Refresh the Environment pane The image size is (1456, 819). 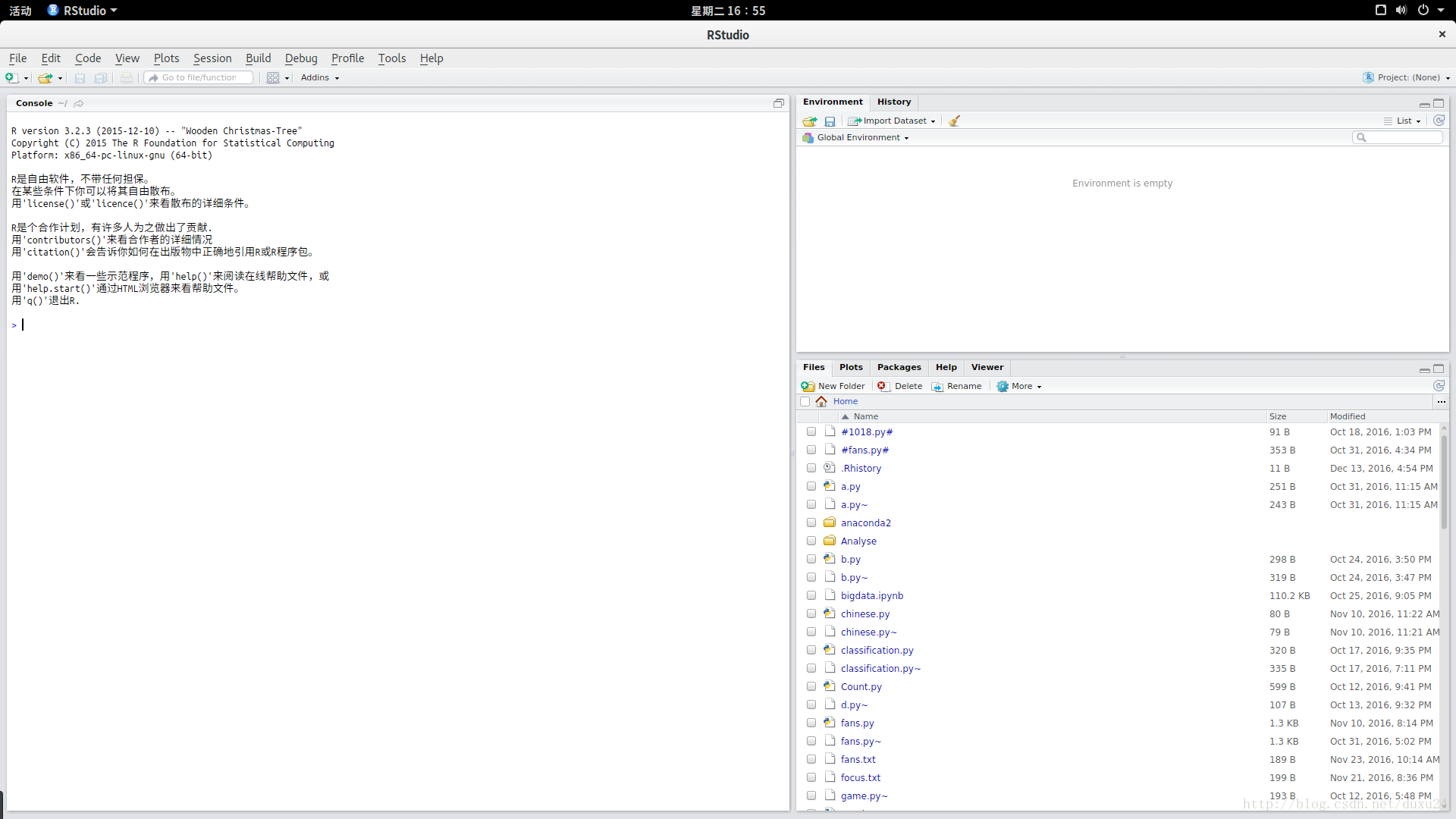tap(1439, 121)
